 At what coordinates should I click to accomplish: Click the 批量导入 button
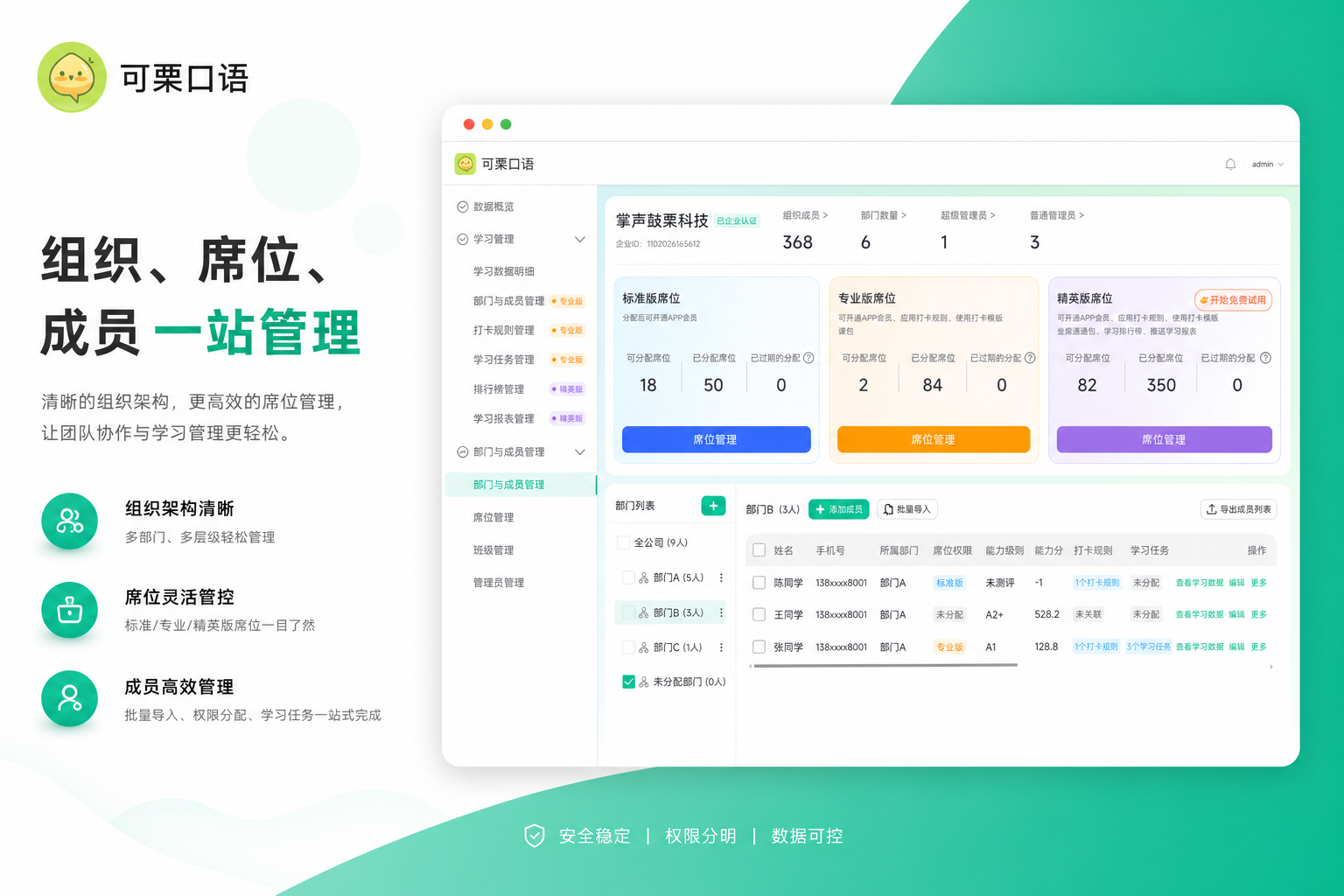click(x=907, y=509)
